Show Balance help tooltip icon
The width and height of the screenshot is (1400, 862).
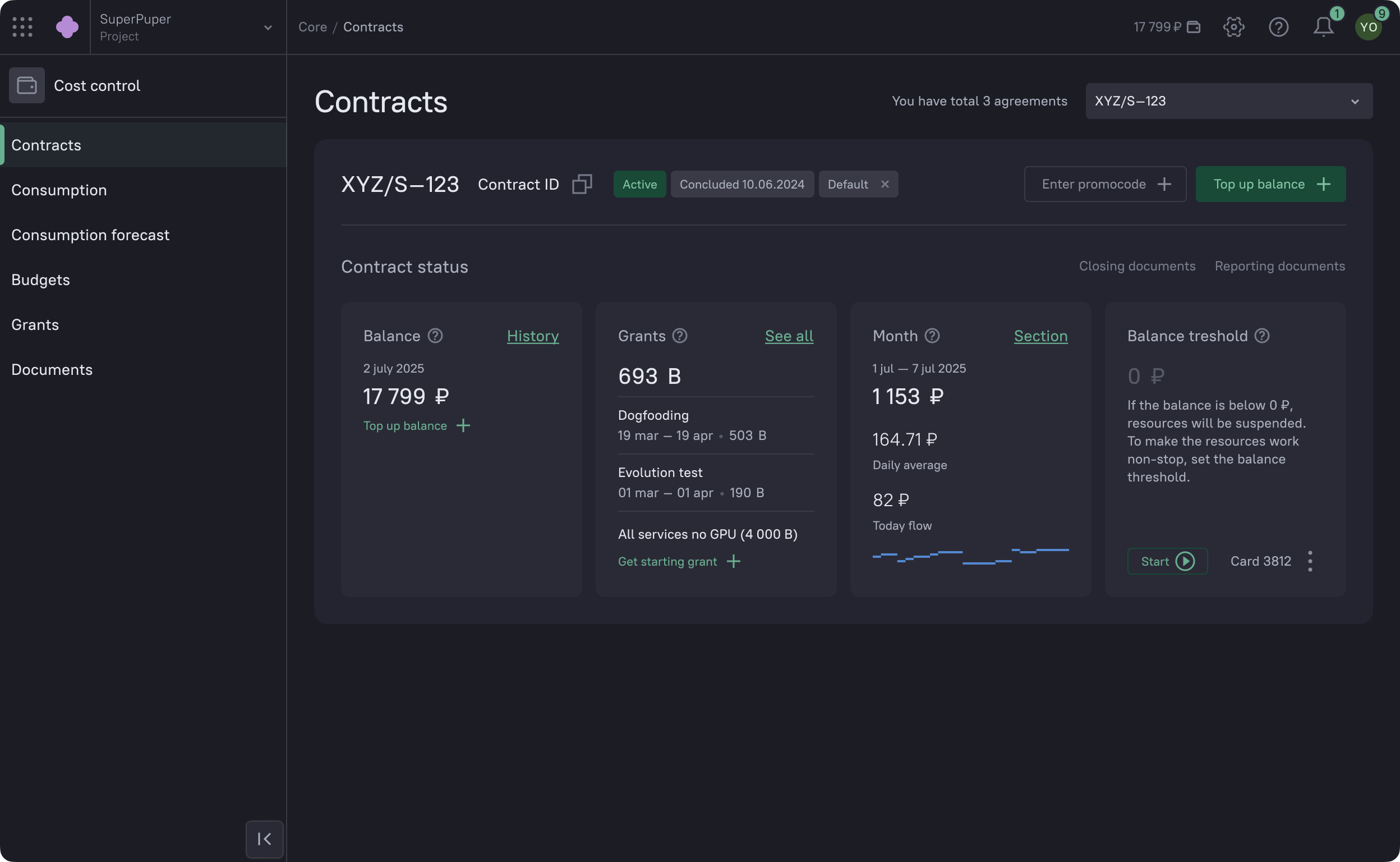pos(435,336)
